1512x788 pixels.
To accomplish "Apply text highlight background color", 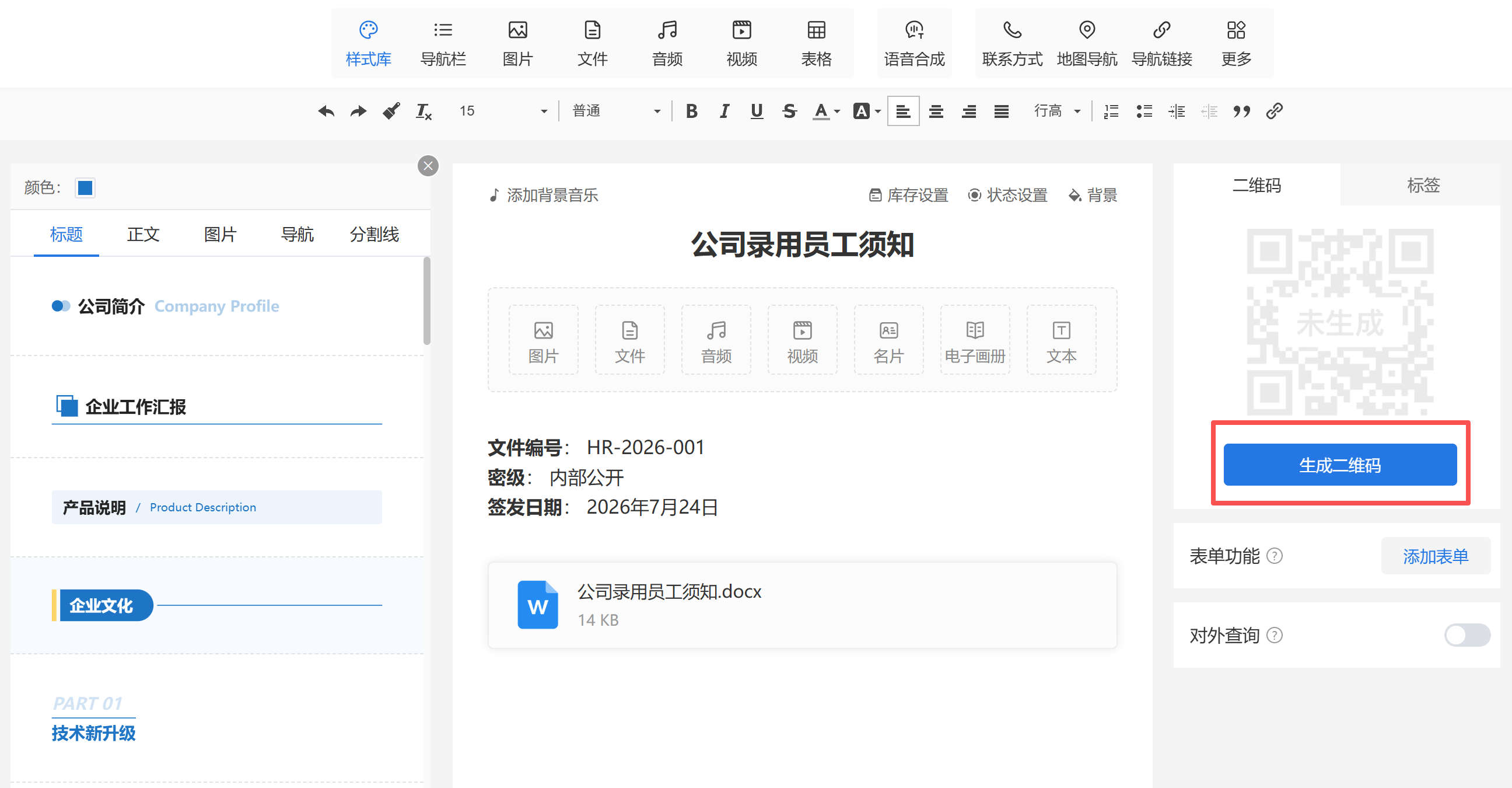I will click(861, 111).
